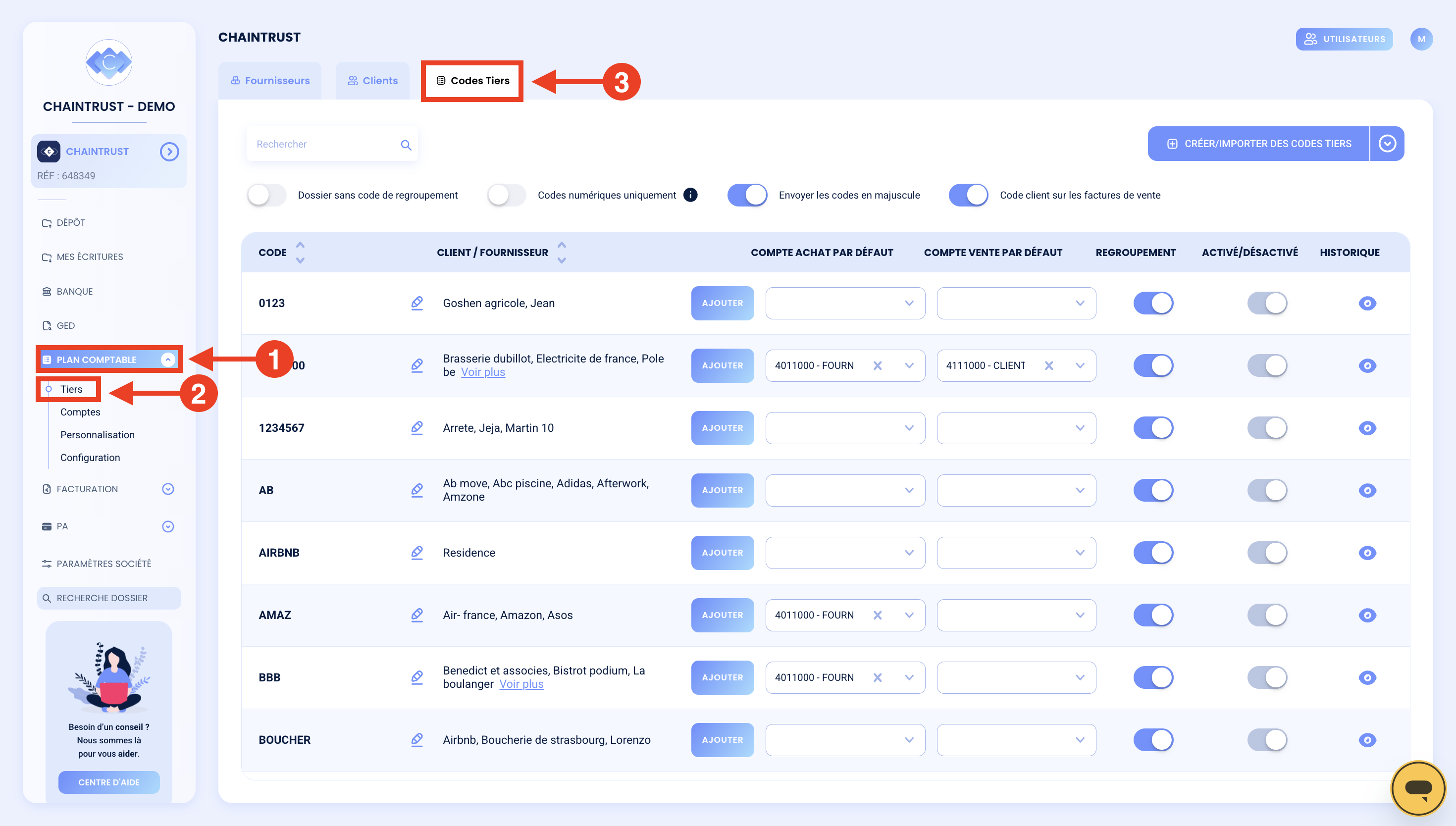Image resolution: width=1456 pixels, height=826 pixels.
Task: Click AJOUTER on the 0123 row
Action: tap(722, 303)
